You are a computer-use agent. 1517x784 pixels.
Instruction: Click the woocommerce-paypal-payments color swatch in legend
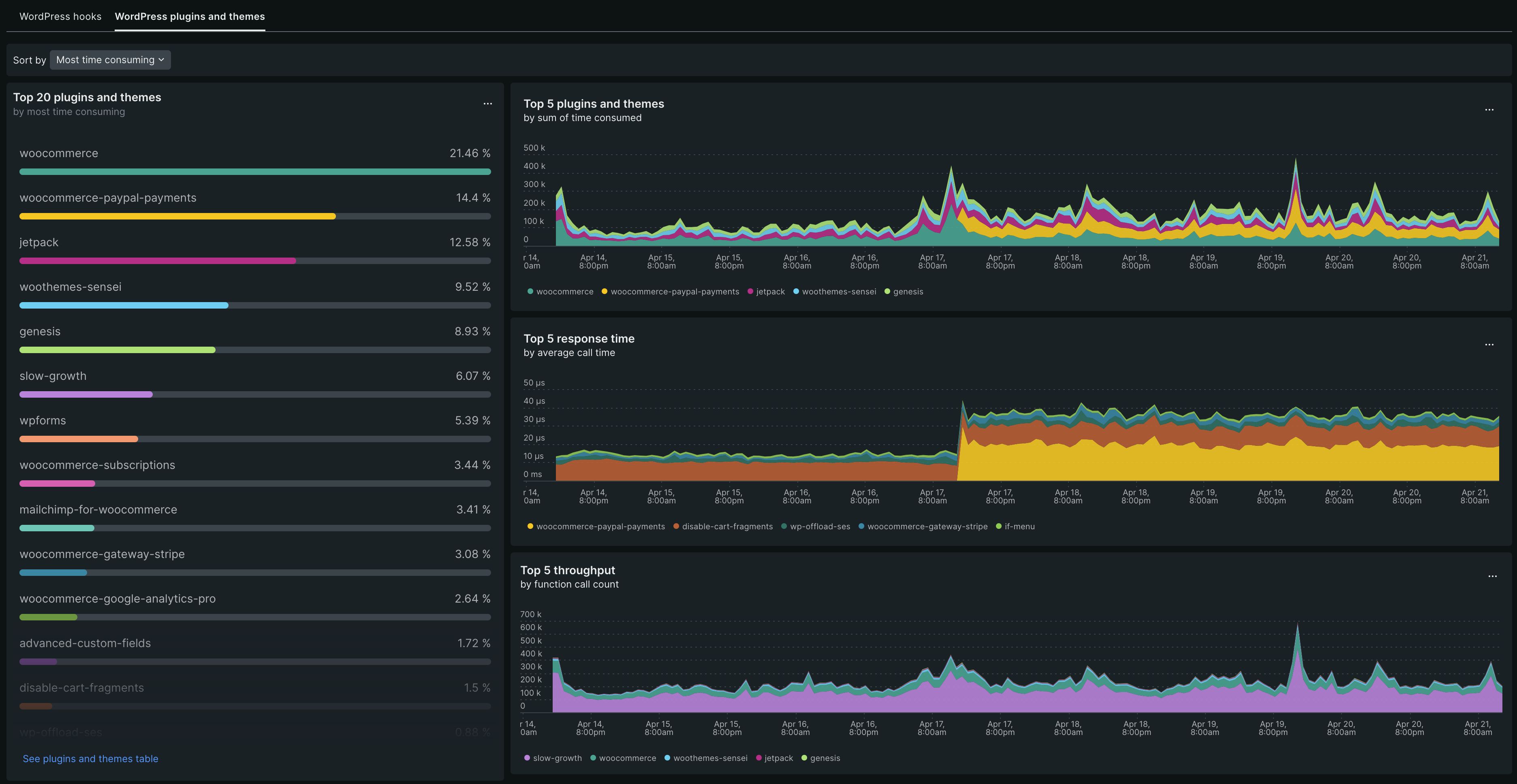(x=604, y=291)
